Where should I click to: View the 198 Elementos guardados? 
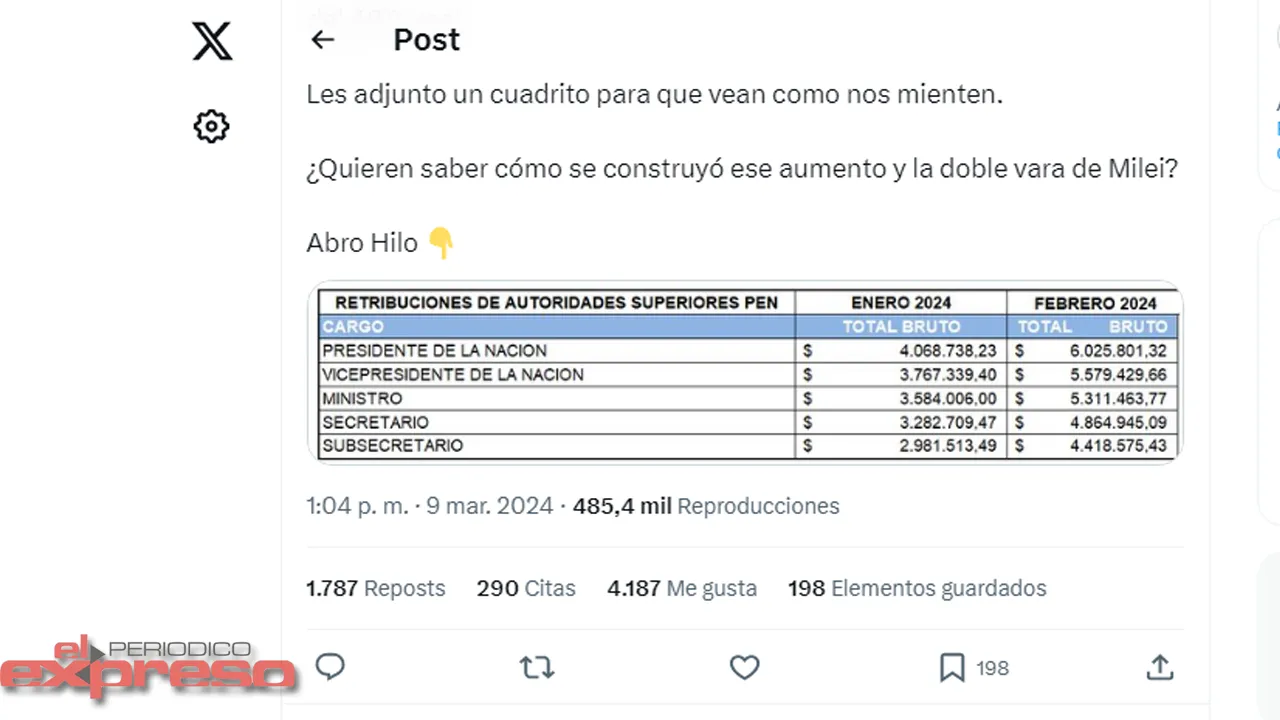pos(917,588)
